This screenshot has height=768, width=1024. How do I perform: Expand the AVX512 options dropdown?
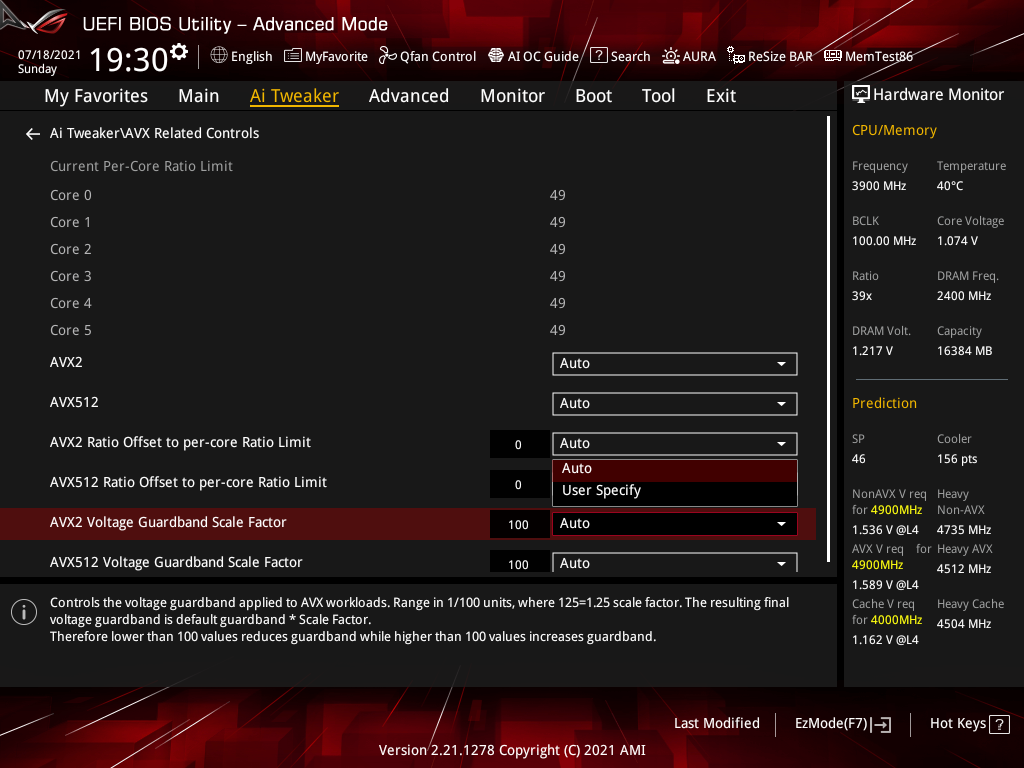(674, 403)
